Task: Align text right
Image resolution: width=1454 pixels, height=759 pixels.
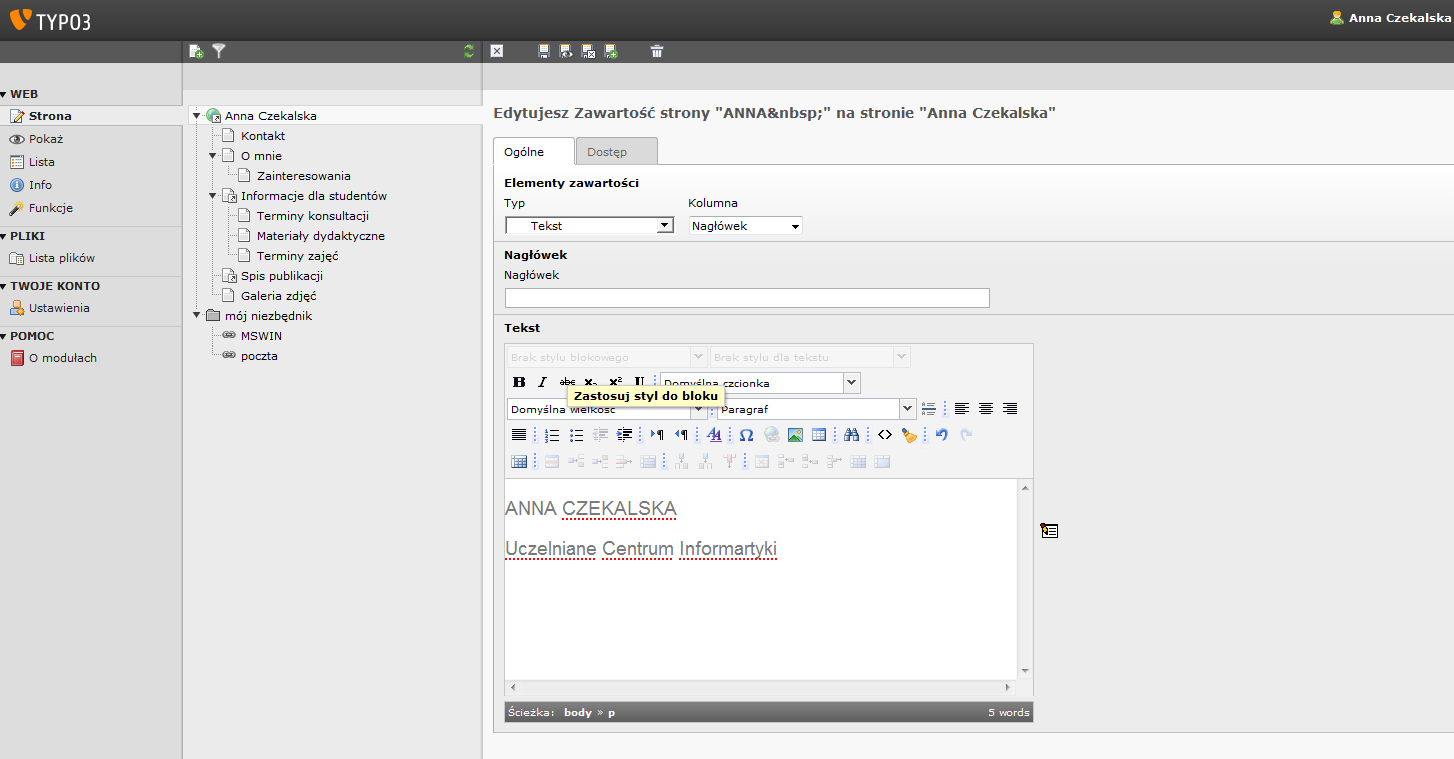Action: [1010, 408]
